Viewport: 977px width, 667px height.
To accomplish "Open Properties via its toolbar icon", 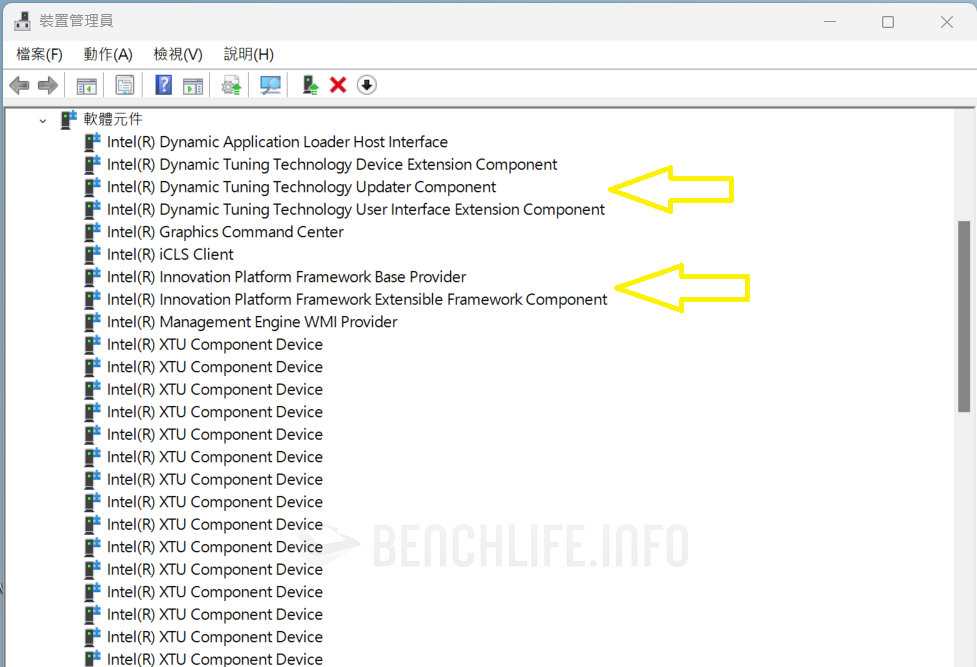I will [124, 85].
